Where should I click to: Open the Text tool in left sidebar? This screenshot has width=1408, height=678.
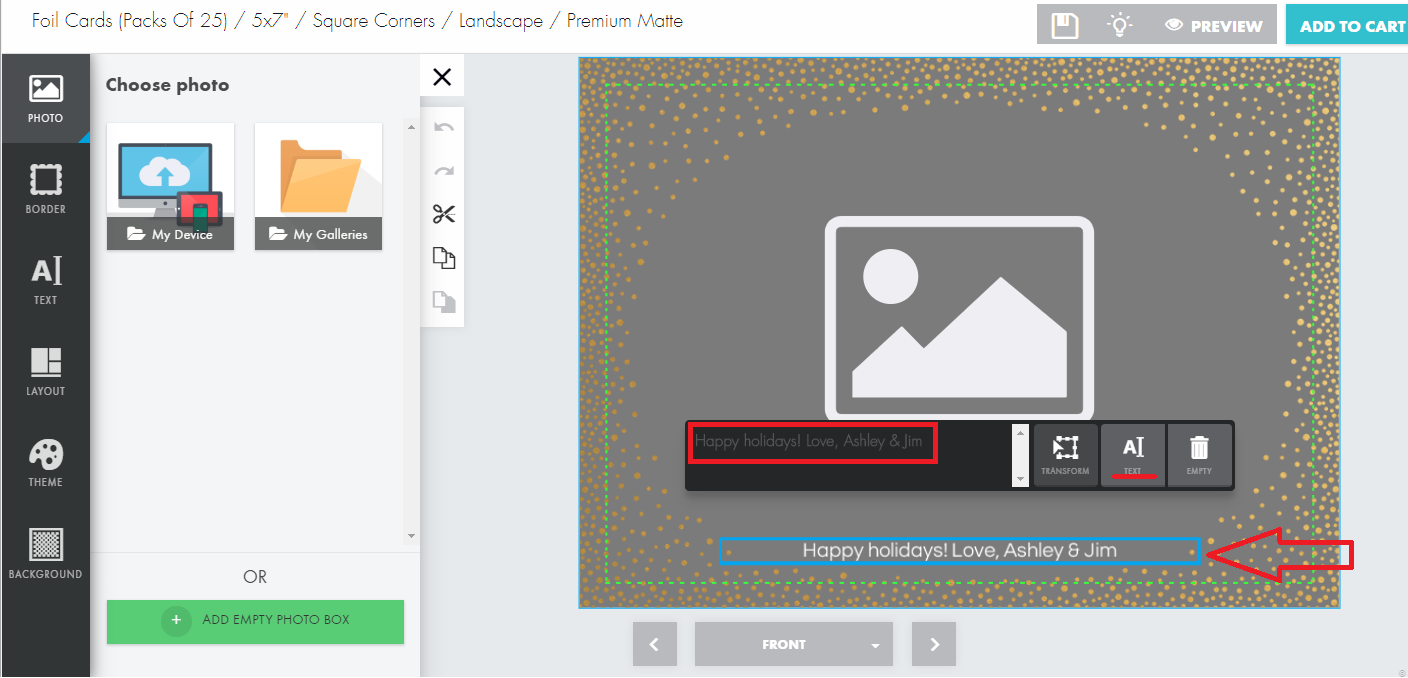[x=45, y=281]
